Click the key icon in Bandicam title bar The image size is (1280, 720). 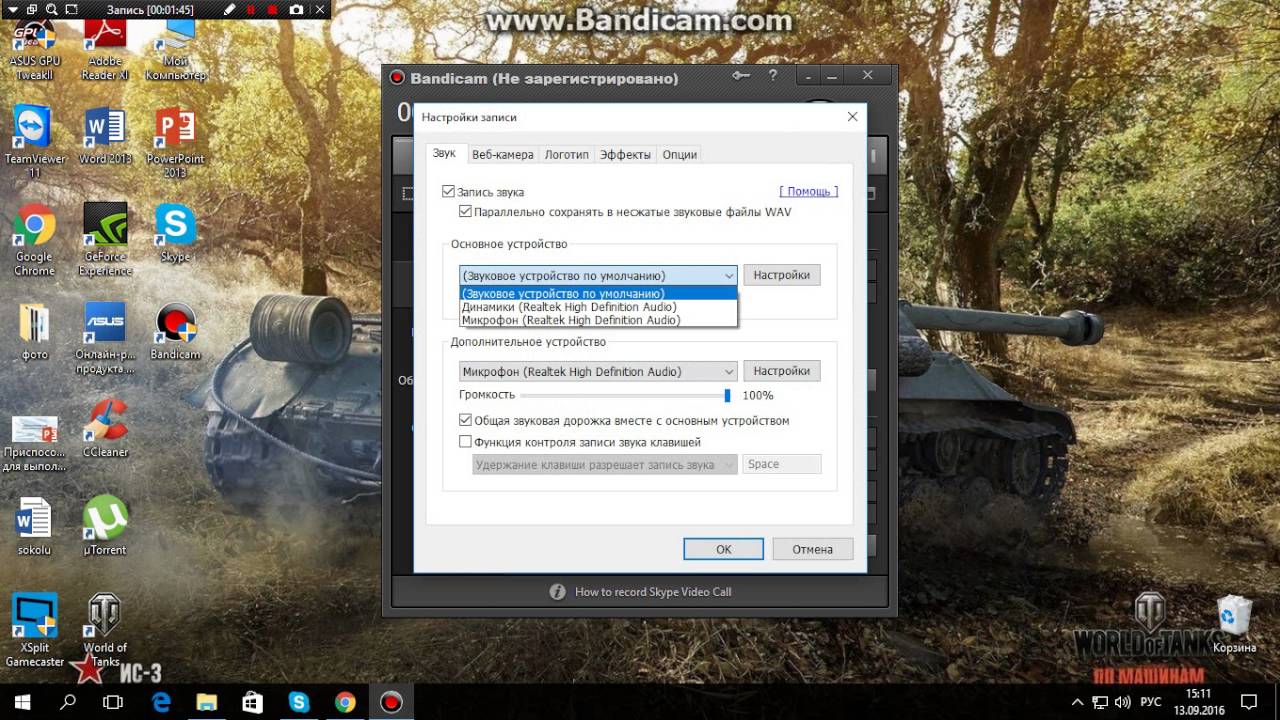740,76
